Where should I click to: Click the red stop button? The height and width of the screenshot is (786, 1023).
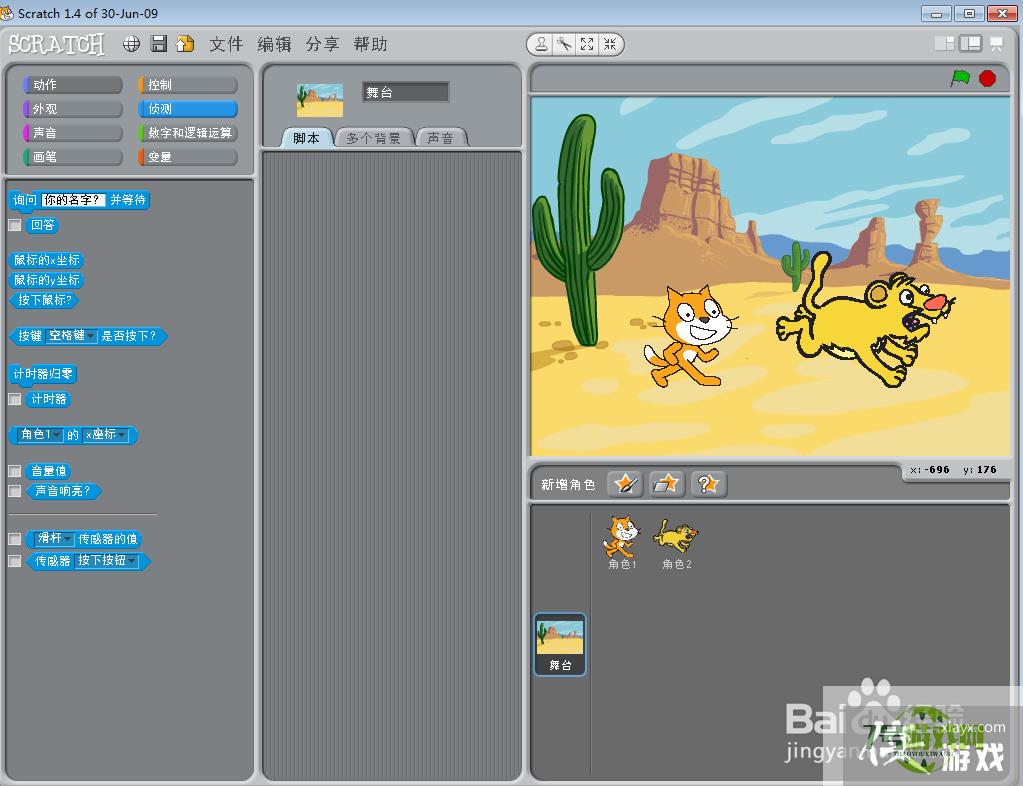click(x=988, y=78)
